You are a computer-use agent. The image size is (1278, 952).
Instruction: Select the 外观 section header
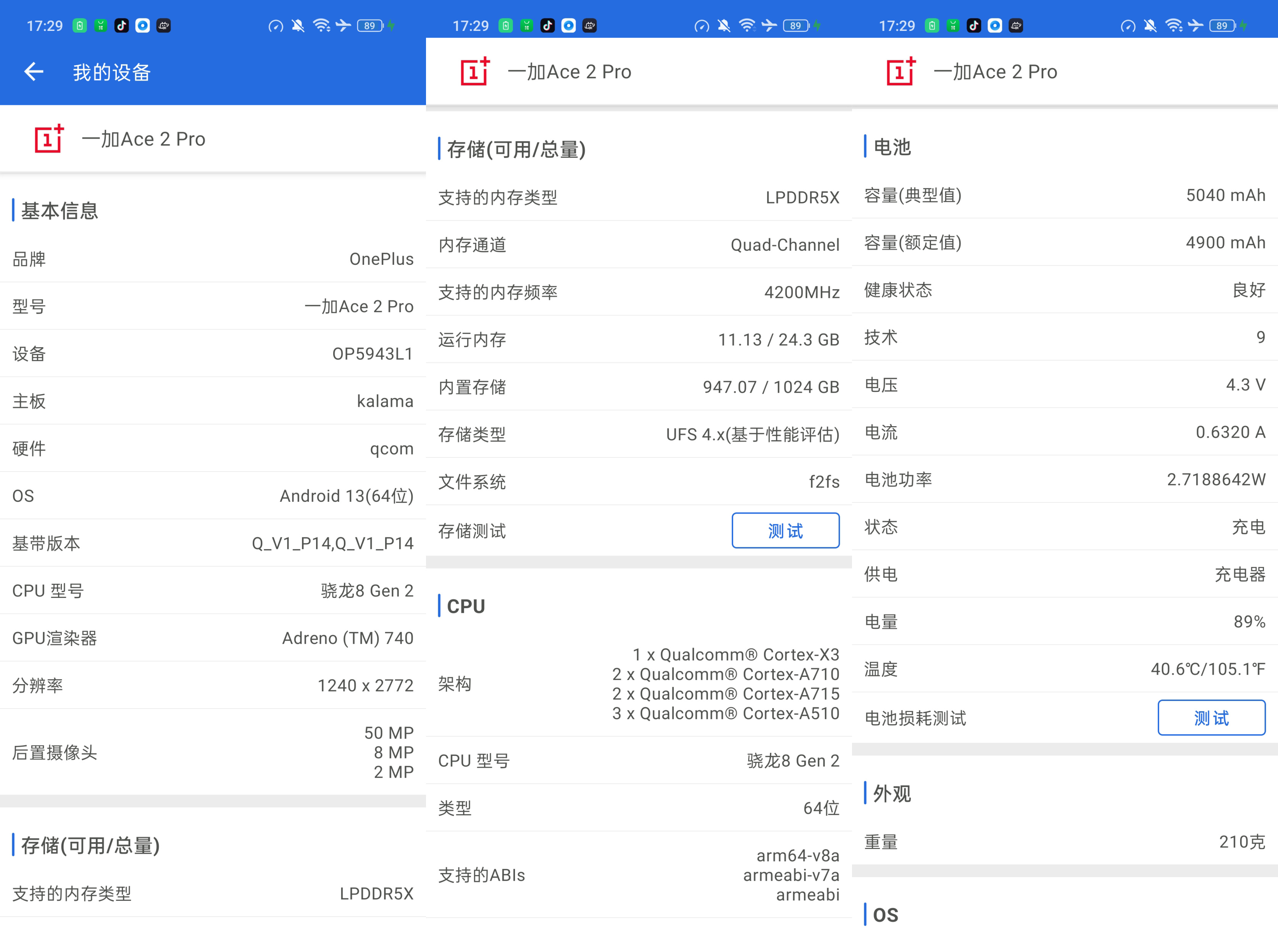coord(892,794)
